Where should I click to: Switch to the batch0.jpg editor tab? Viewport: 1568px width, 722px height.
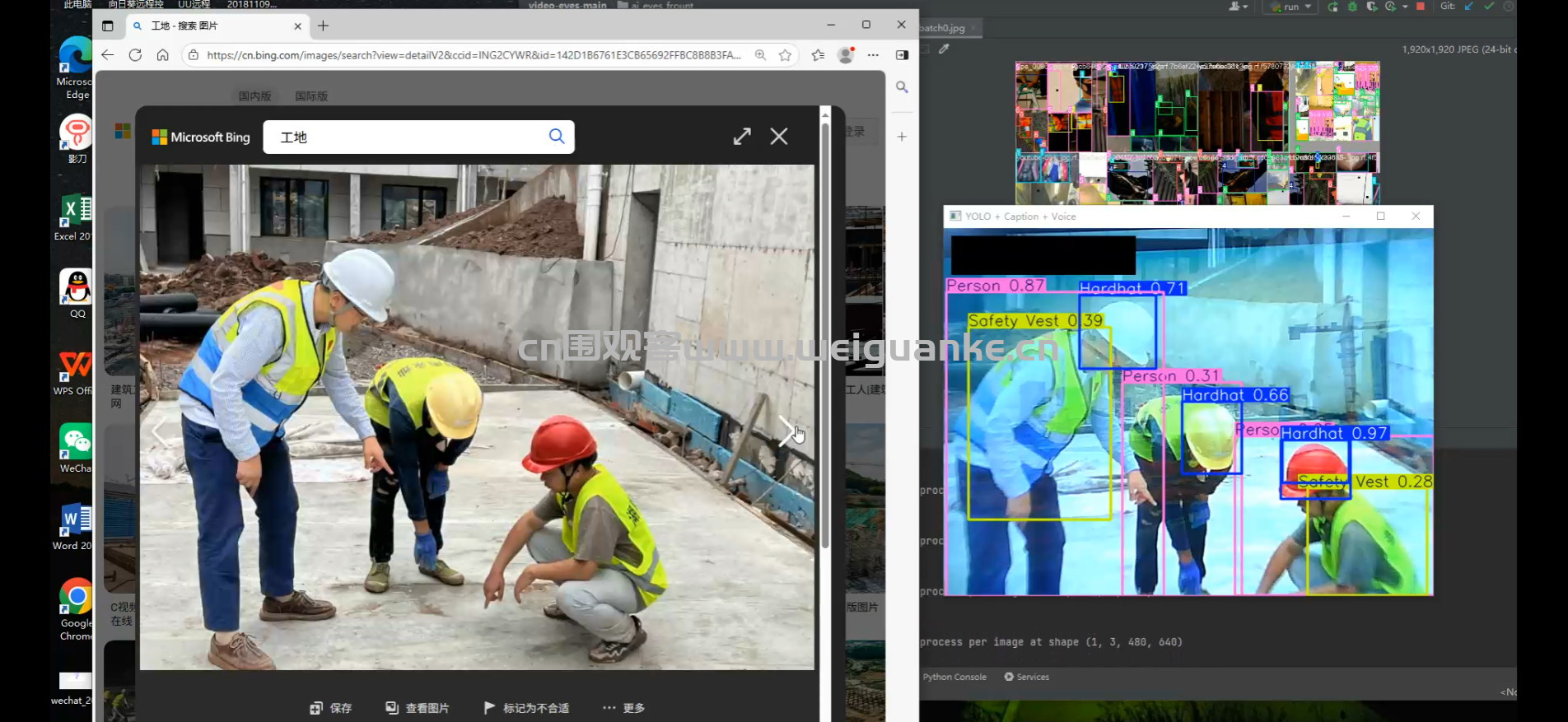(942, 28)
